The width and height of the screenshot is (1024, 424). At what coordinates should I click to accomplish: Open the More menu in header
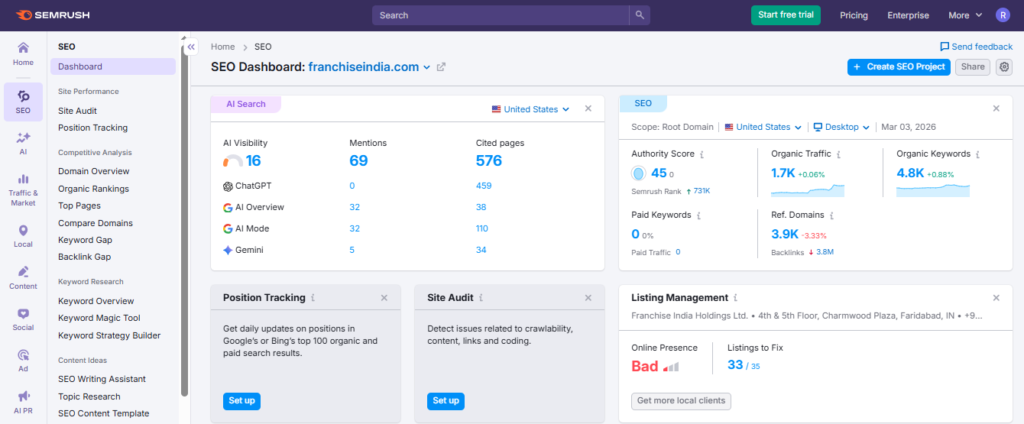click(963, 15)
